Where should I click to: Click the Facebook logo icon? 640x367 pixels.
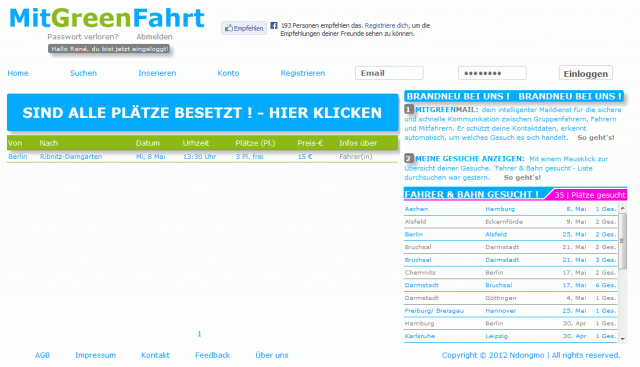pyautogui.click(x=274, y=25)
